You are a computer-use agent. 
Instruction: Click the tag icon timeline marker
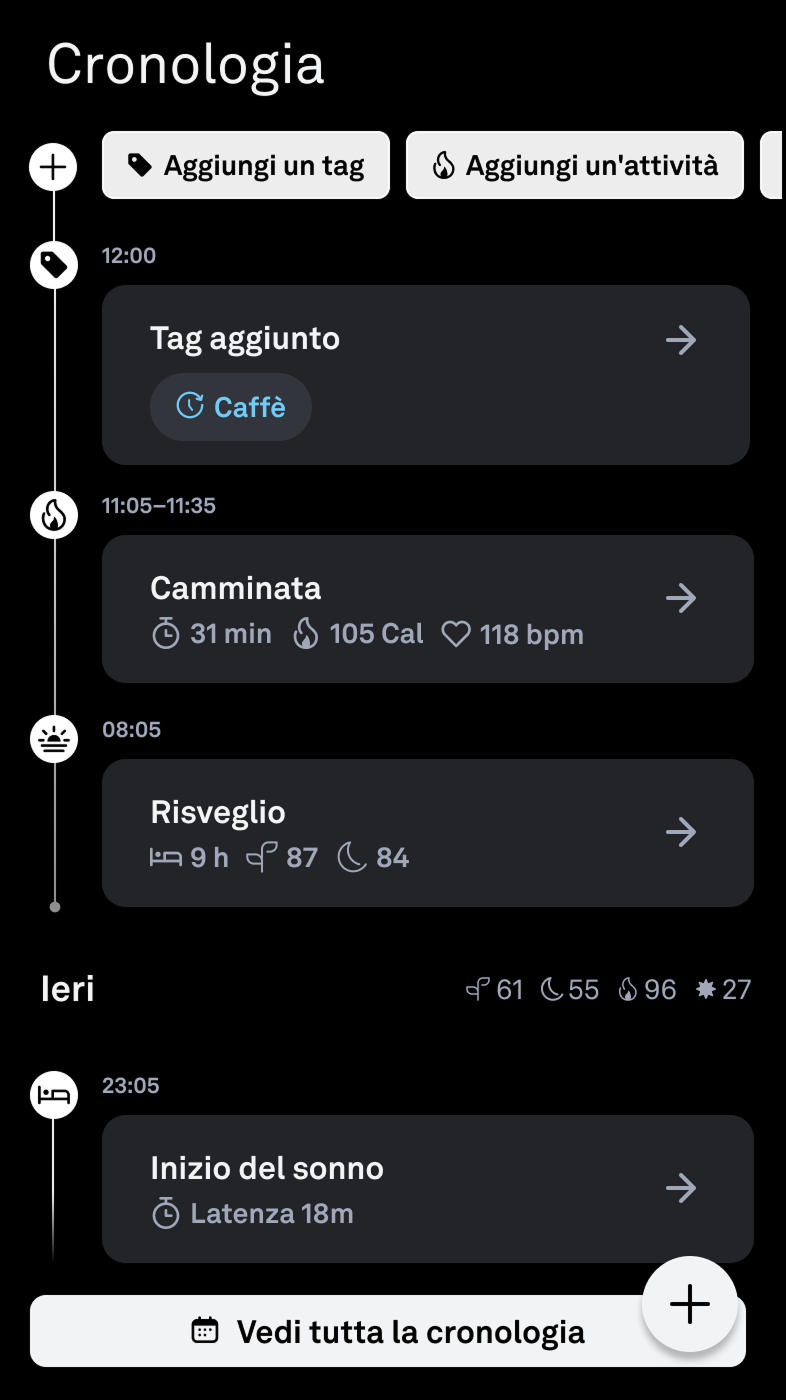53,265
